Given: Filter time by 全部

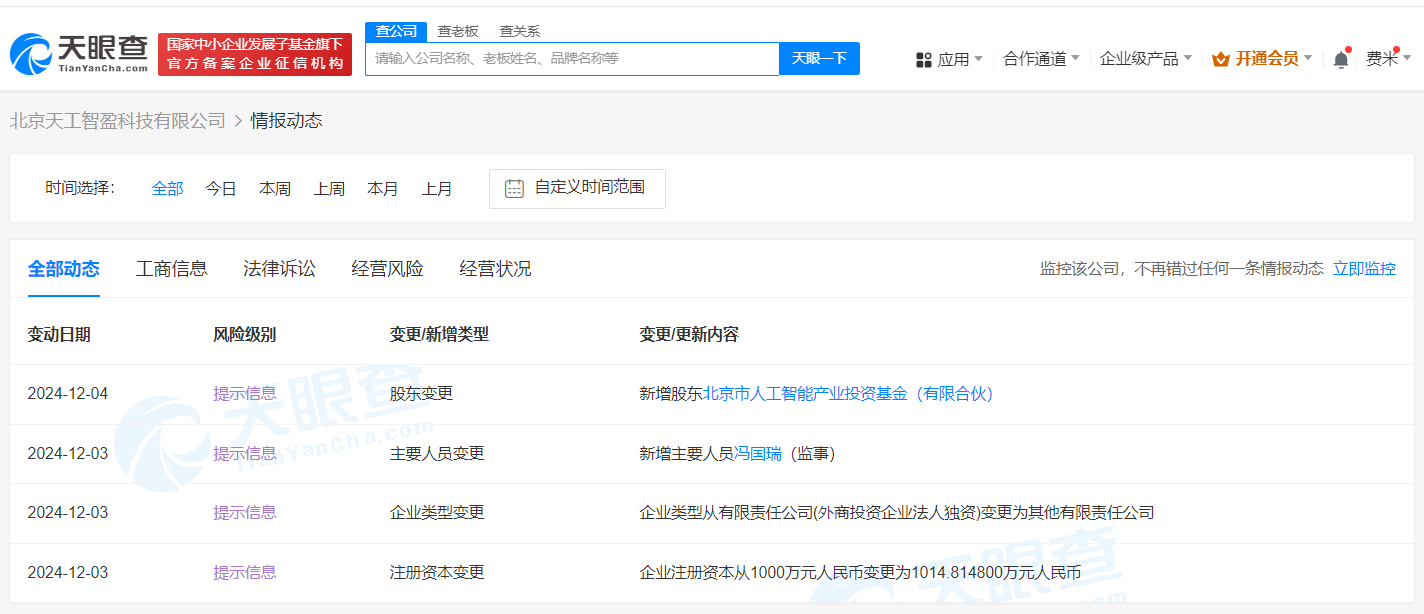Looking at the screenshot, I should [168, 188].
